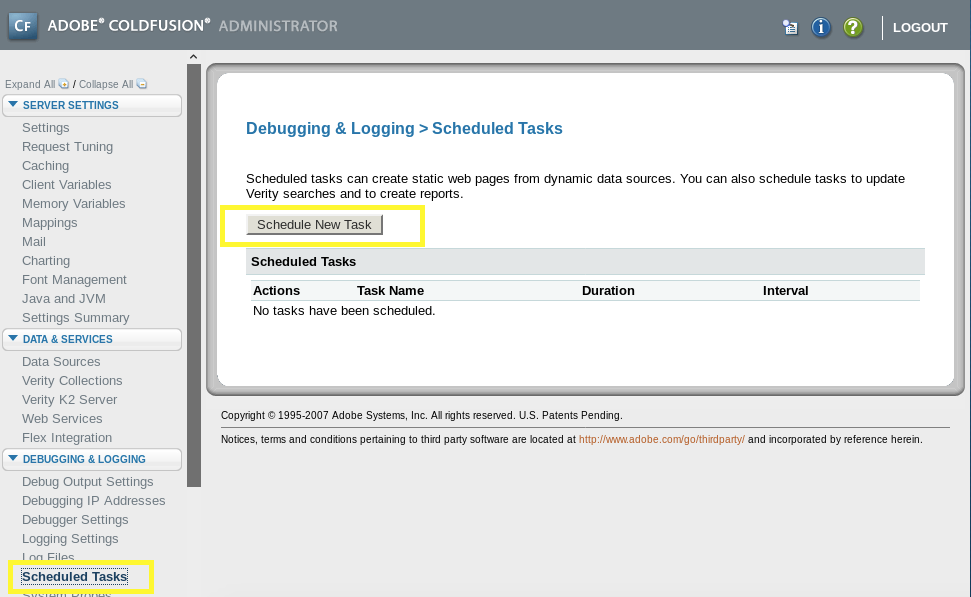Click the Schedule New Task button
The width and height of the screenshot is (971, 597).
(x=314, y=225)
